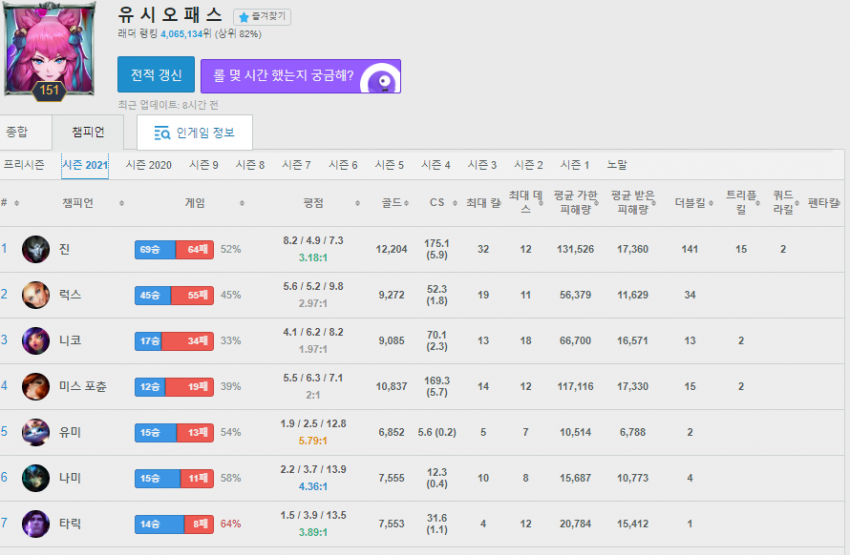Click the 5.79:1 KDA ratio in 유미 row

click(x=313, y=441)
